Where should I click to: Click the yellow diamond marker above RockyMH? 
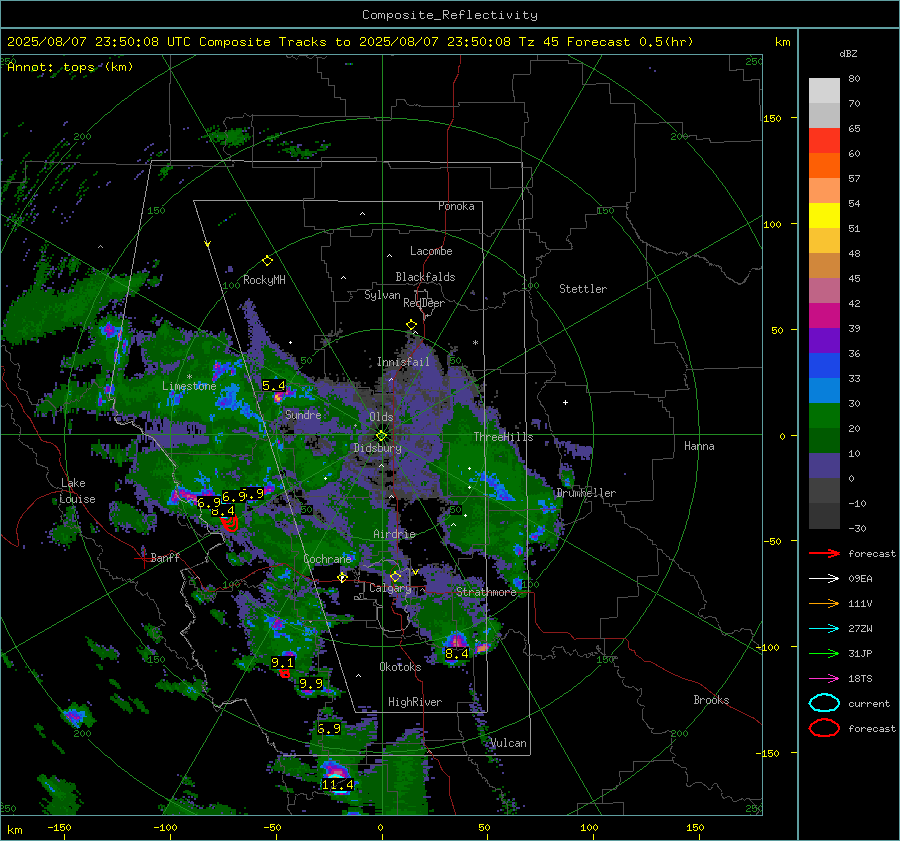[267, 261]
